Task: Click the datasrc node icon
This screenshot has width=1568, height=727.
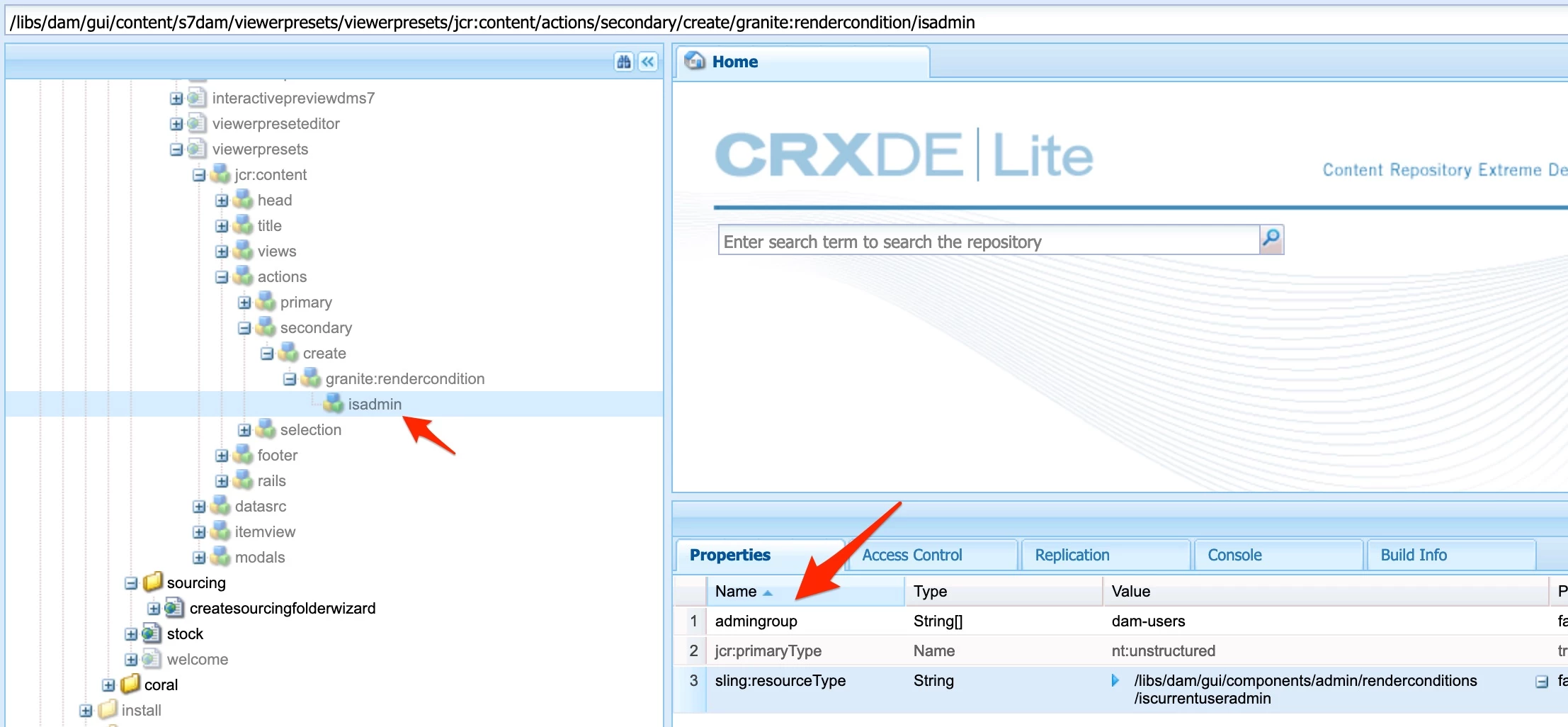Action: (x=220, y=506)
